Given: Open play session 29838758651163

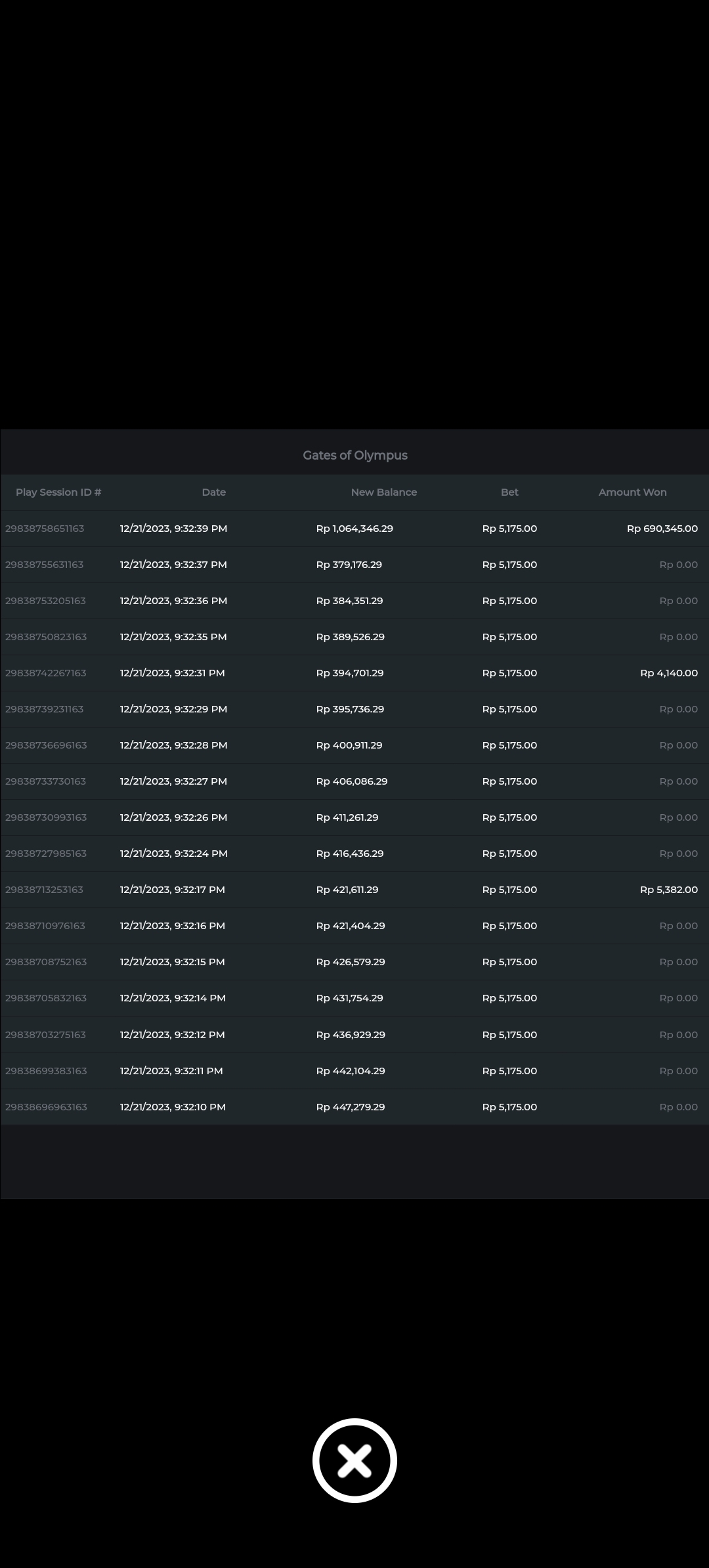Looking at the screenshot, I should (x=45, y=529).
